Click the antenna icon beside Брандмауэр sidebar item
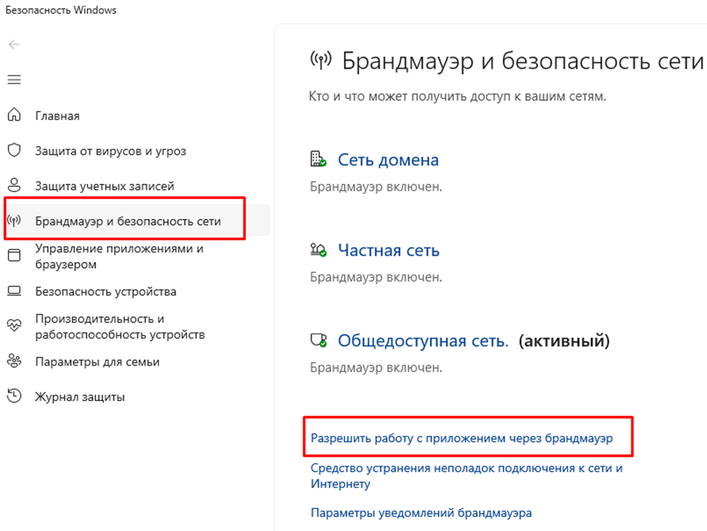This screenshot has width=707, height=531. pyautogui.click(x=14, y=221)
